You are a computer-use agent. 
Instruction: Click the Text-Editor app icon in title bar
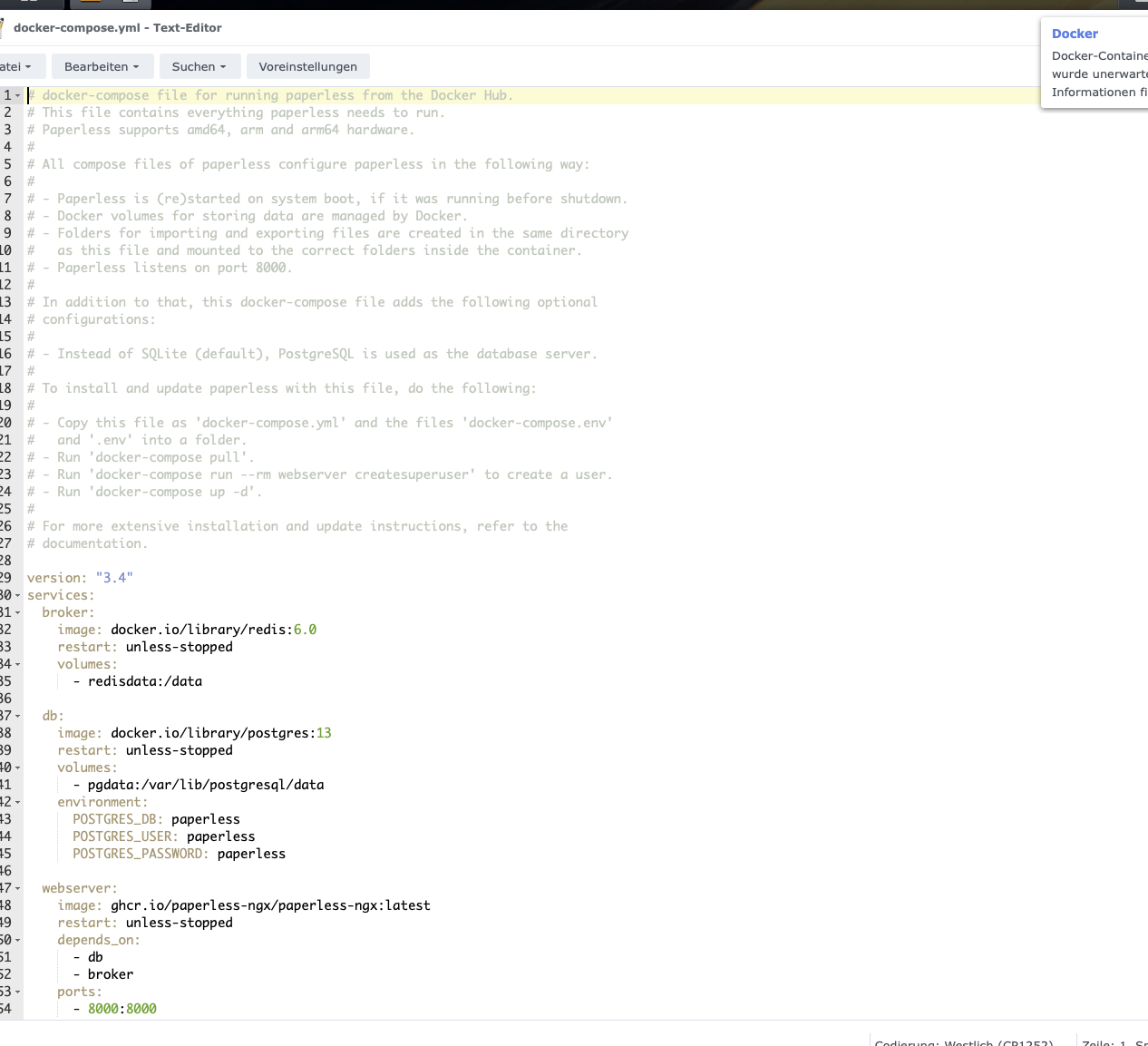3,27
